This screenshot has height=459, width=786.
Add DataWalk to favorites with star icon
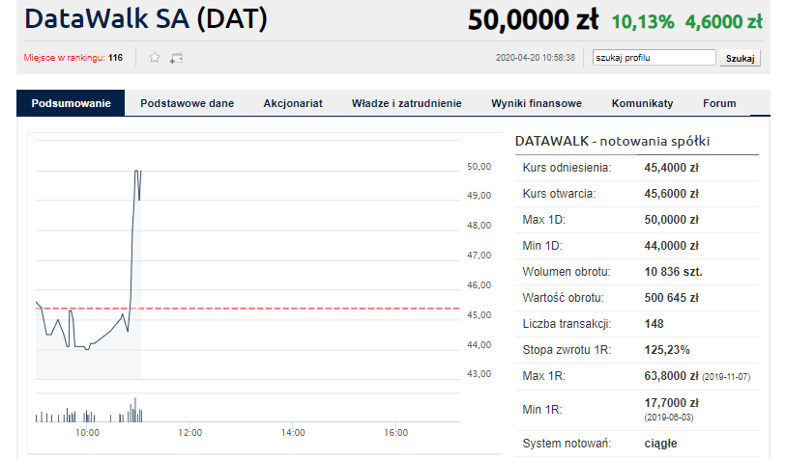(x=154, y=58)
